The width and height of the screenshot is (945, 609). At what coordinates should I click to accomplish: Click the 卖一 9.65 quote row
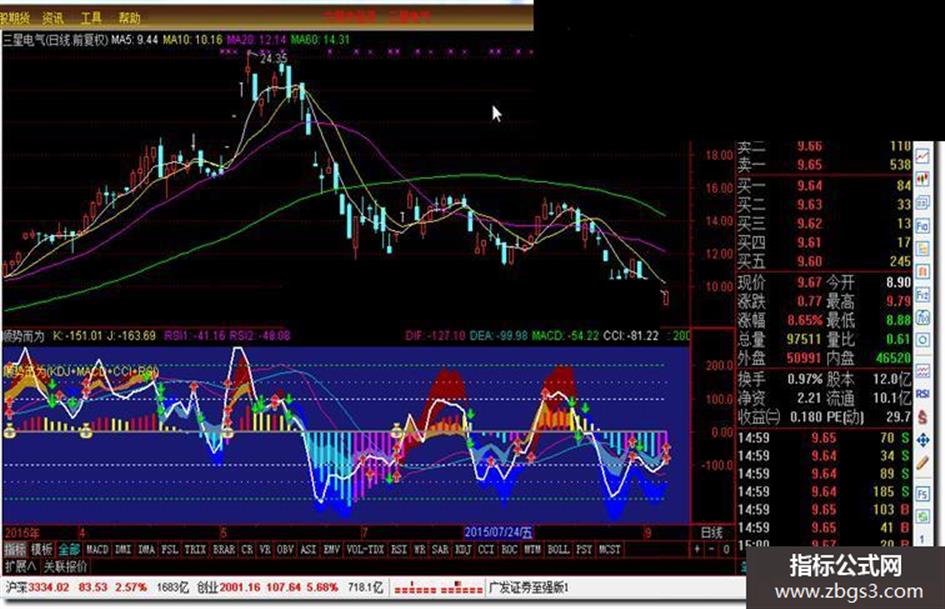click(824, 165)
